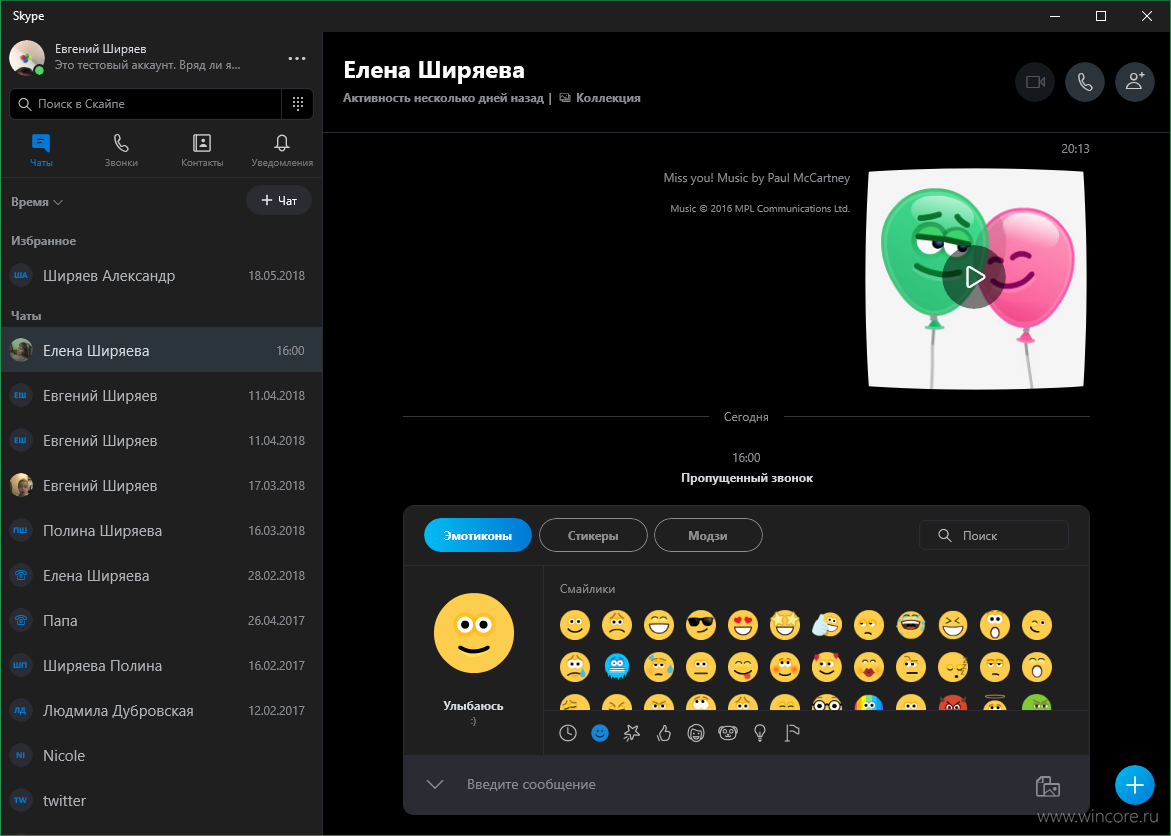This screenshot has width=1171, height=836.
Task: Open the three-dots menu beside the profile
Action: pos(296,58)
